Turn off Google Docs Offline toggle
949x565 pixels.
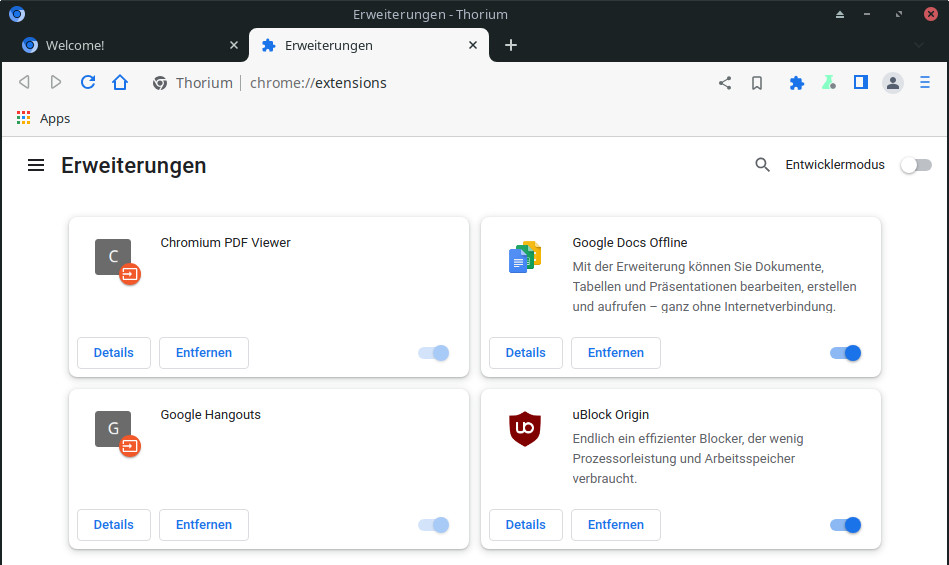pos(846,353)
